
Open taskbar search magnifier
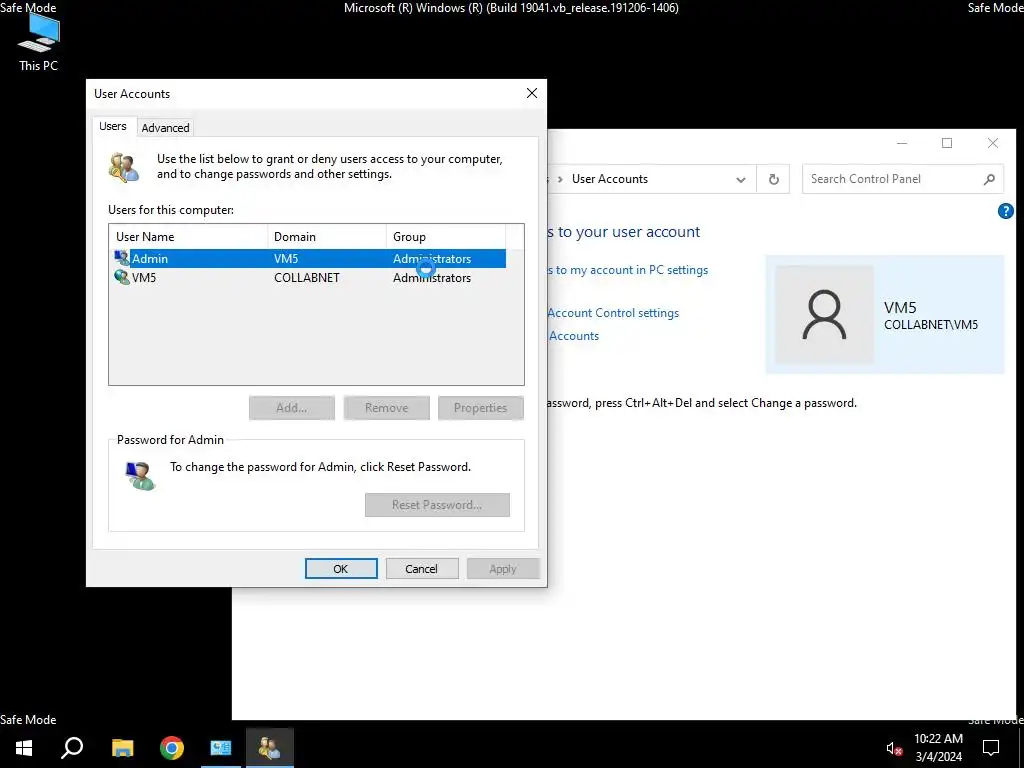tap(72, 748)
